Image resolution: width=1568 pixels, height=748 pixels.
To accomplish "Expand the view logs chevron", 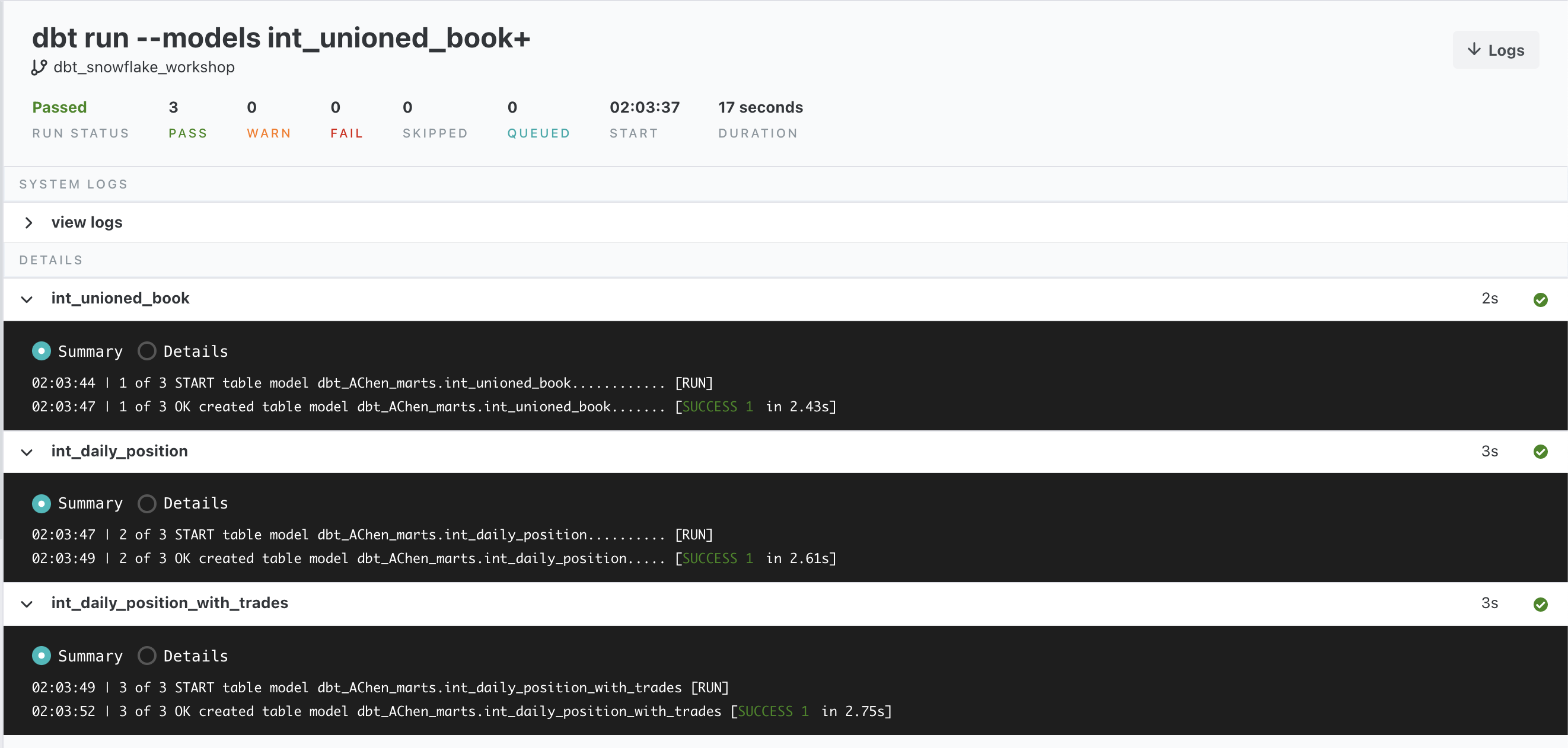I will 28,223.
